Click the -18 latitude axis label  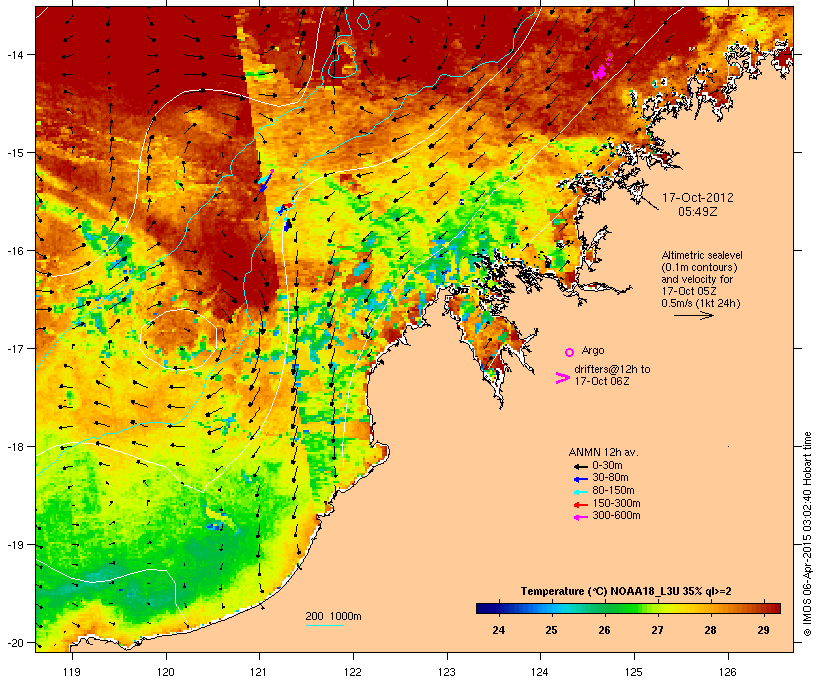[x=14, y=447]
